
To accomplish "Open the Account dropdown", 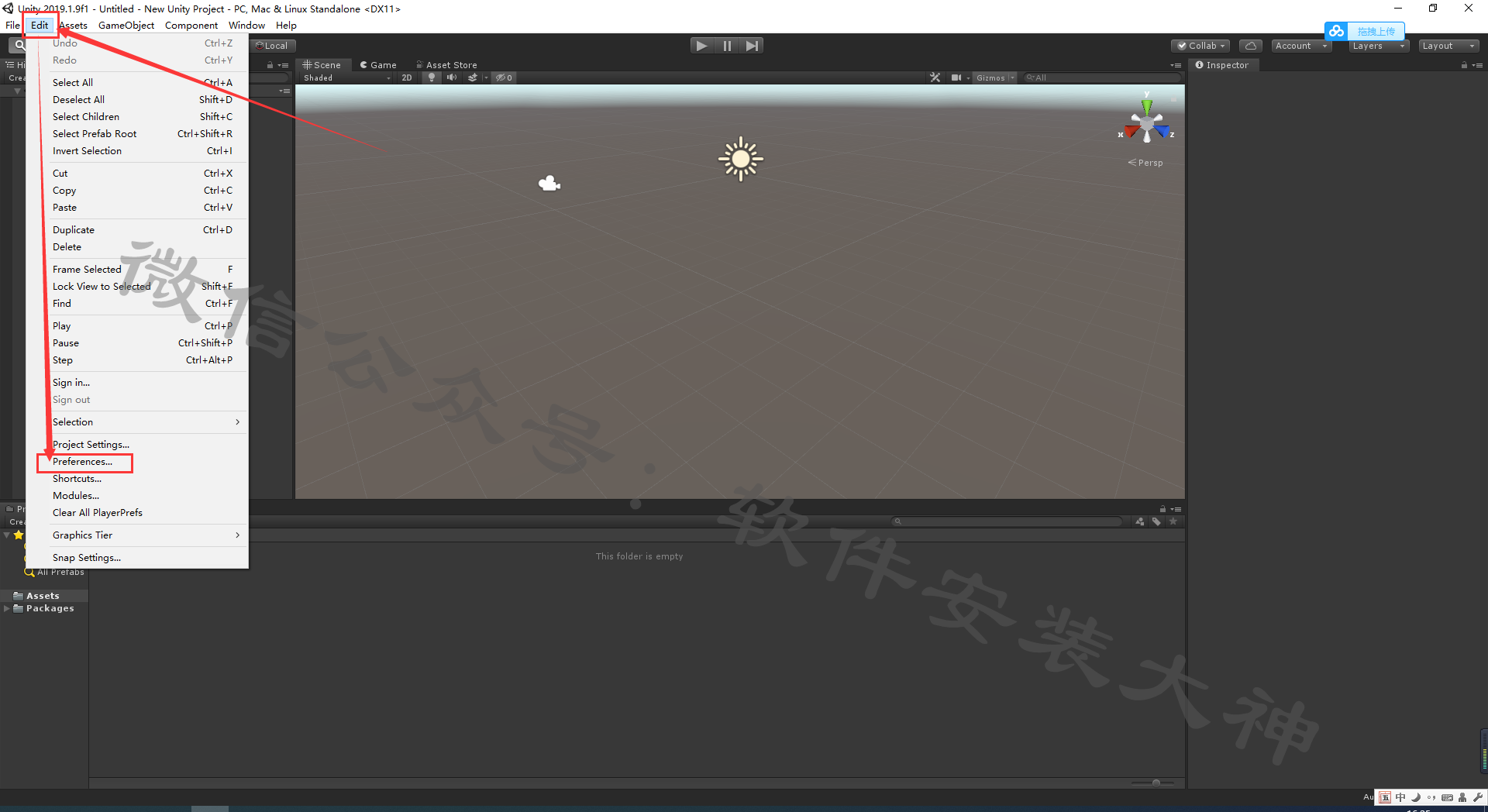I will click(1301, 46).
